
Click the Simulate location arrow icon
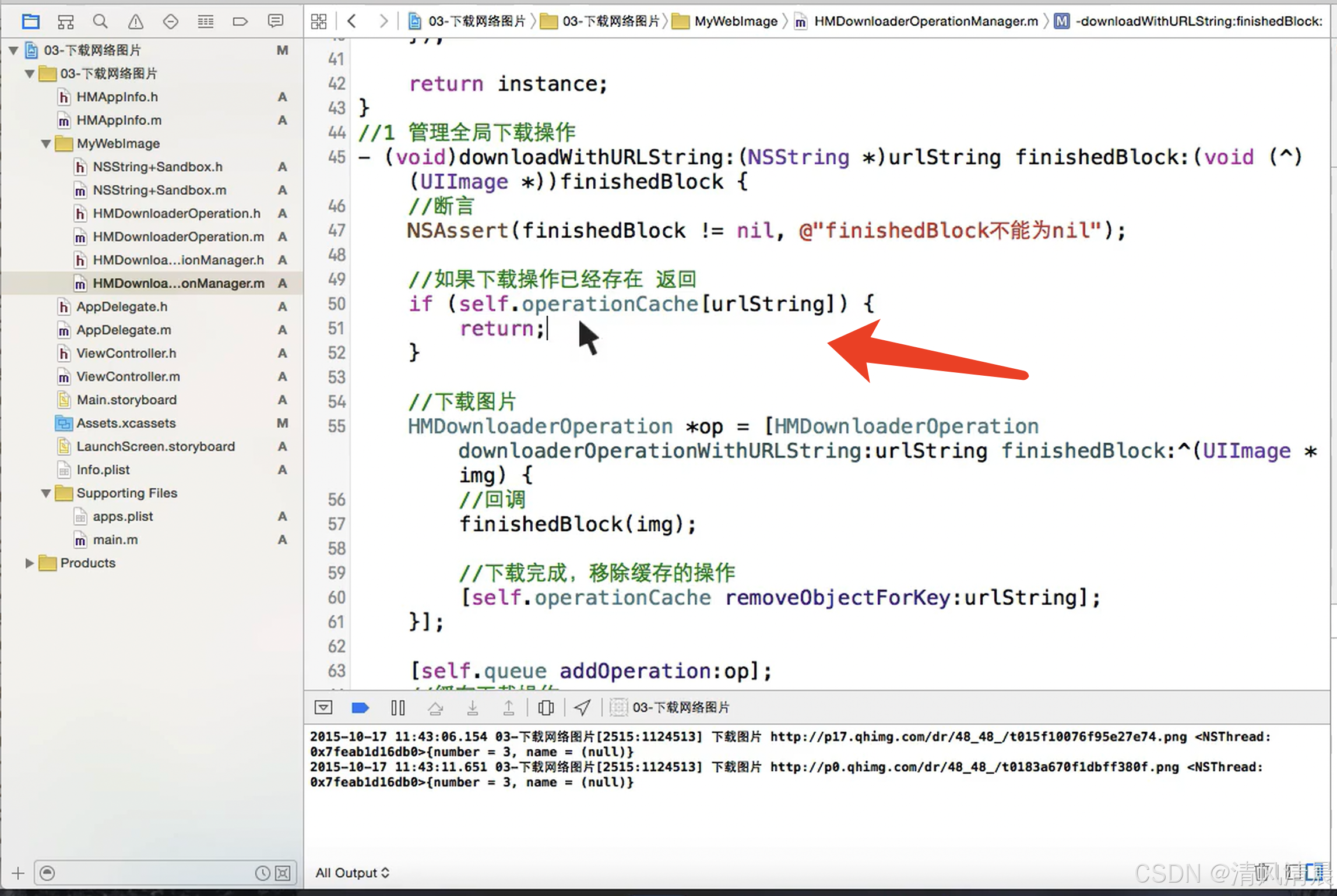[x=582, y=707]
